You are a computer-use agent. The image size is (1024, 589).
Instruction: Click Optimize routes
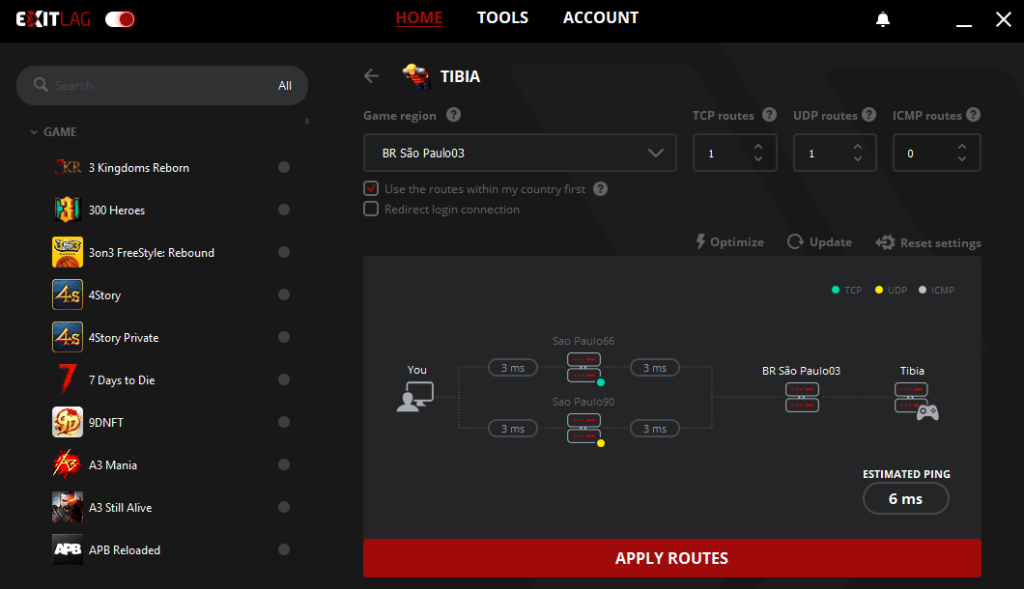pyautogui.click(x=729, y=242)
